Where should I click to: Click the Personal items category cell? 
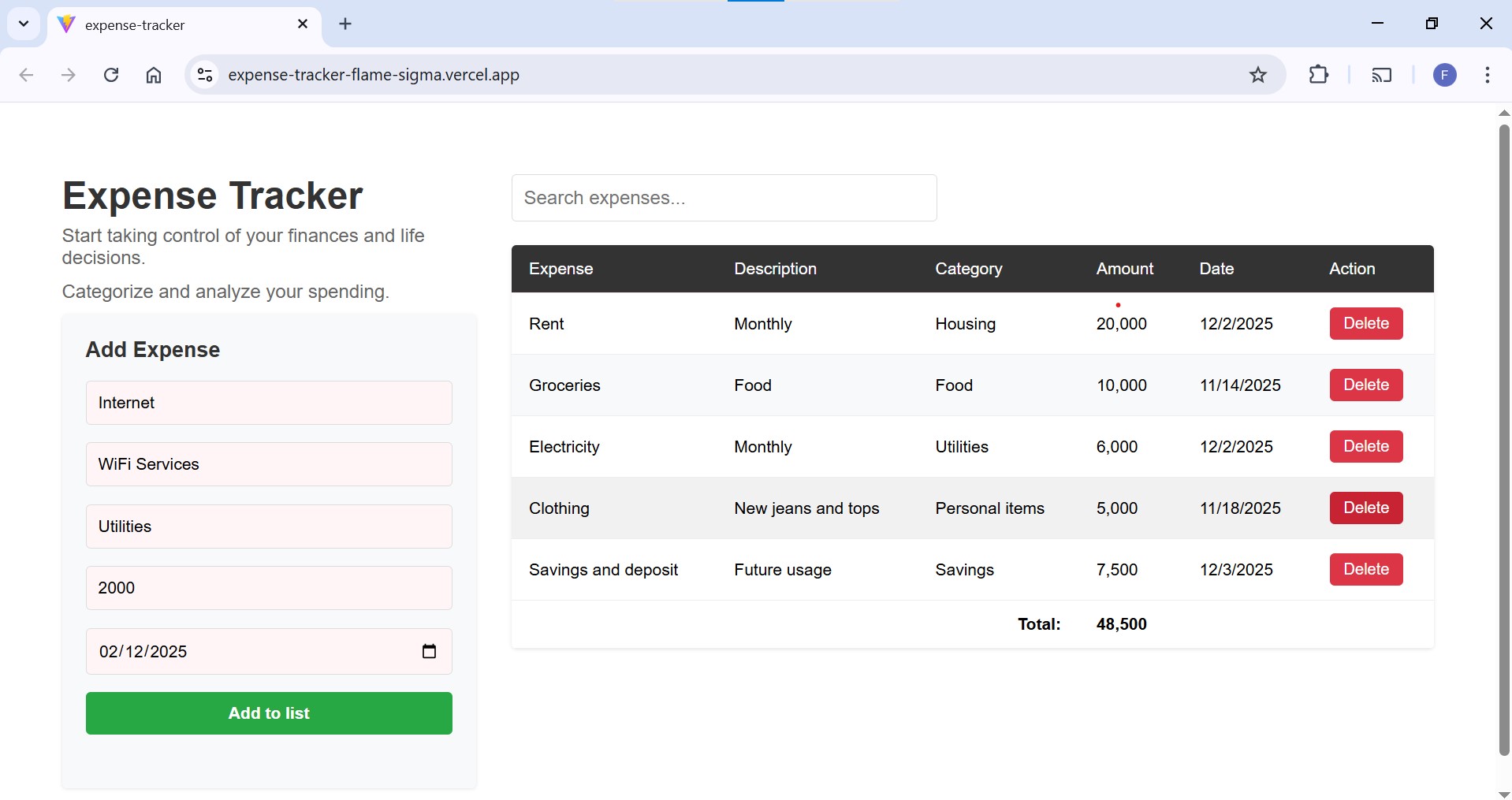pyautogui.click(x=989, y=508)
